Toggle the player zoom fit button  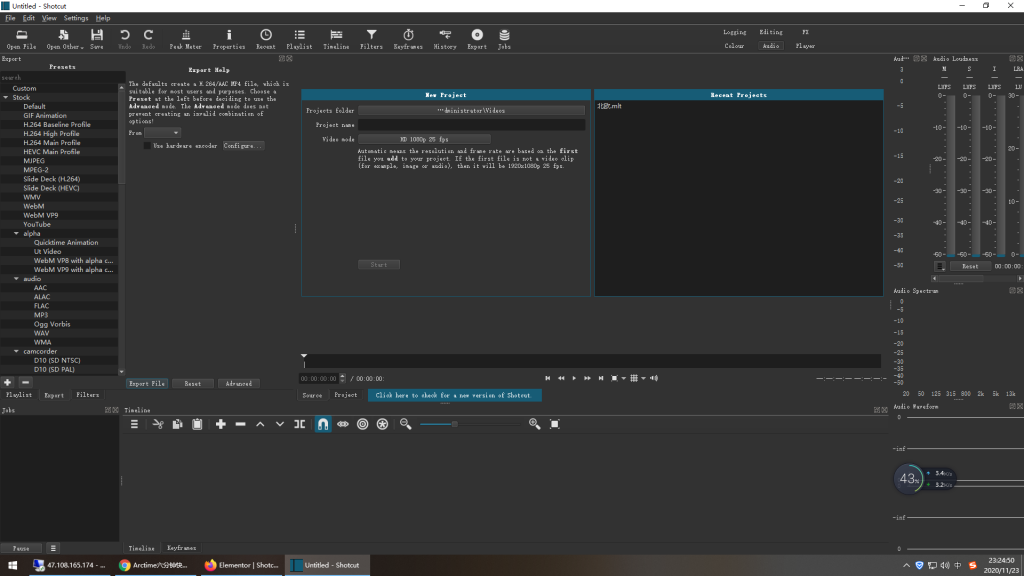pos(615,378)
